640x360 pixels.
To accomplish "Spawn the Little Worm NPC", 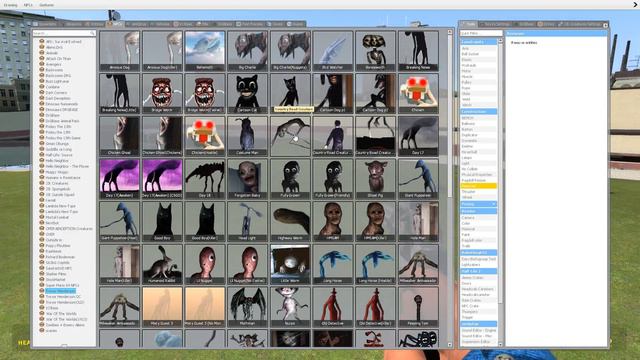I will (x=290, y=264).
